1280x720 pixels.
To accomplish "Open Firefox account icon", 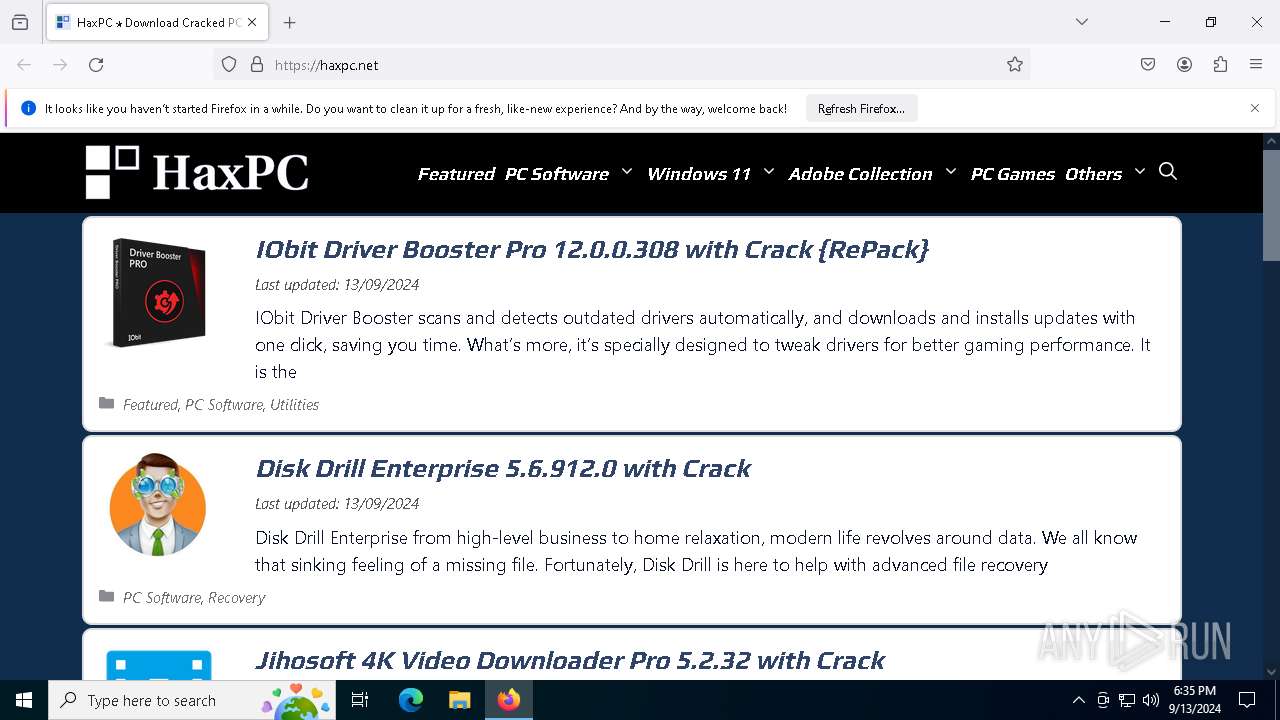I will (x=1184, y=65).
